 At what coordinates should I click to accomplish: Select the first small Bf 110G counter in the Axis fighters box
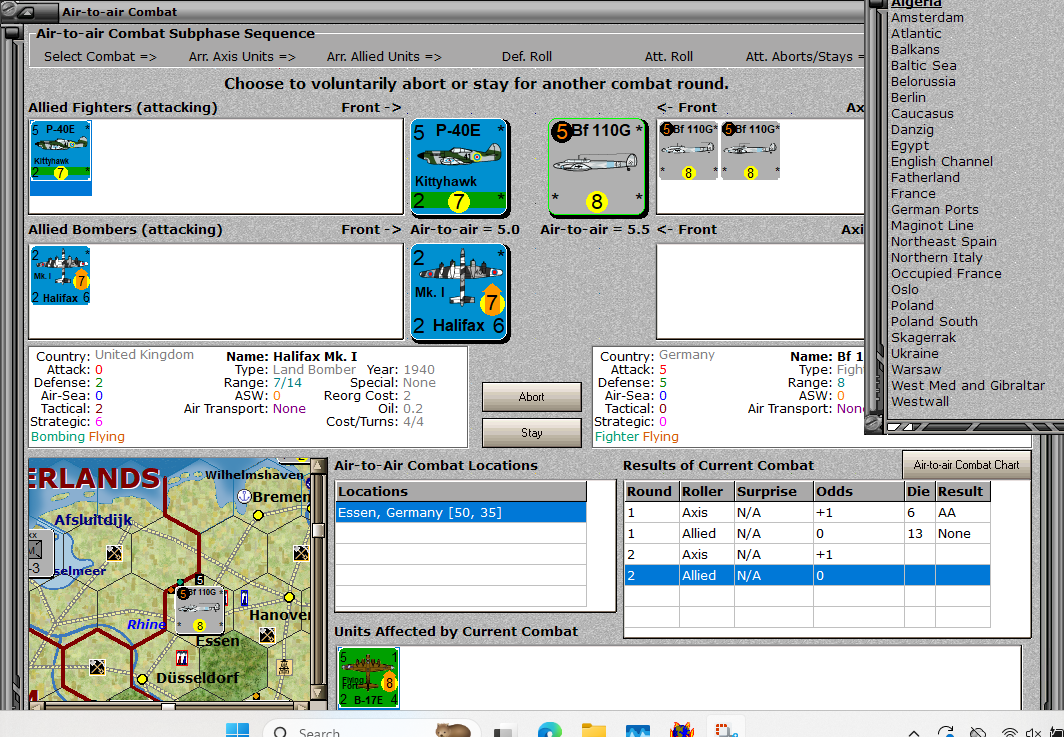coord(688,151)
